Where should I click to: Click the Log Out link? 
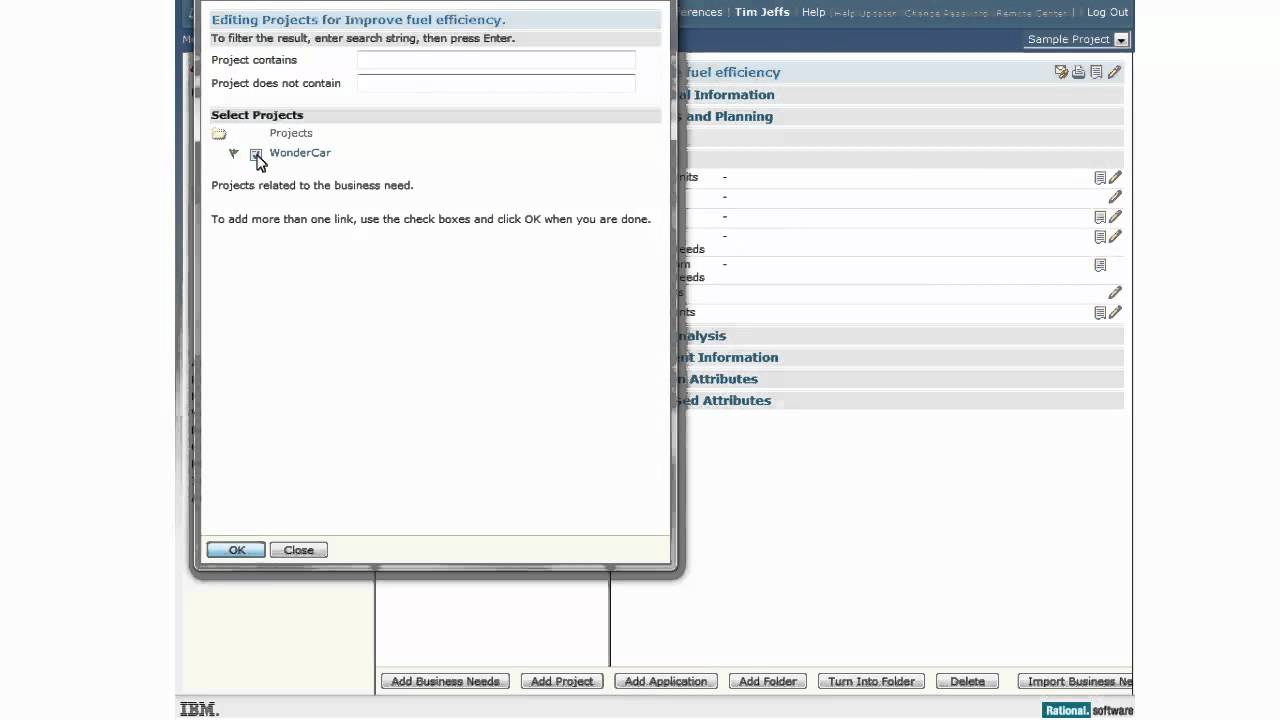1107,12
